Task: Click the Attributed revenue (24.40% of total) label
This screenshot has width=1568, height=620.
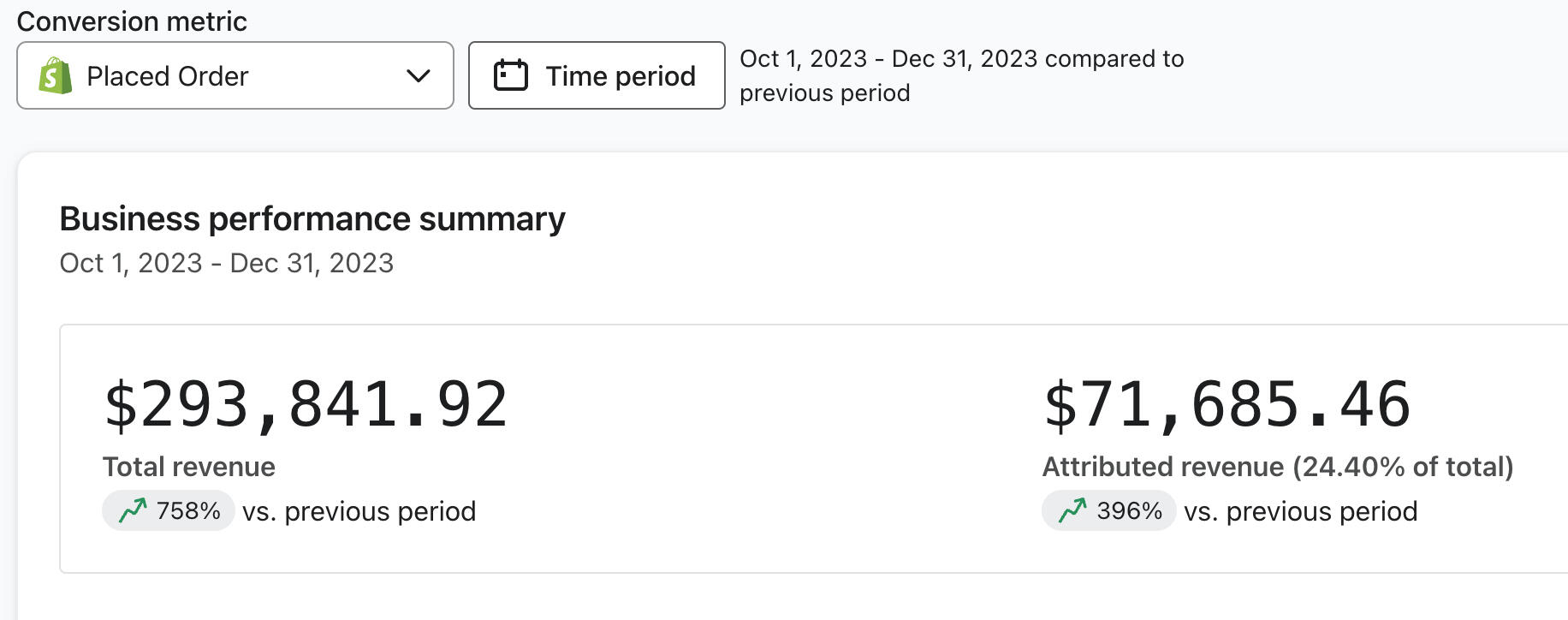Action: point(1278,467)
